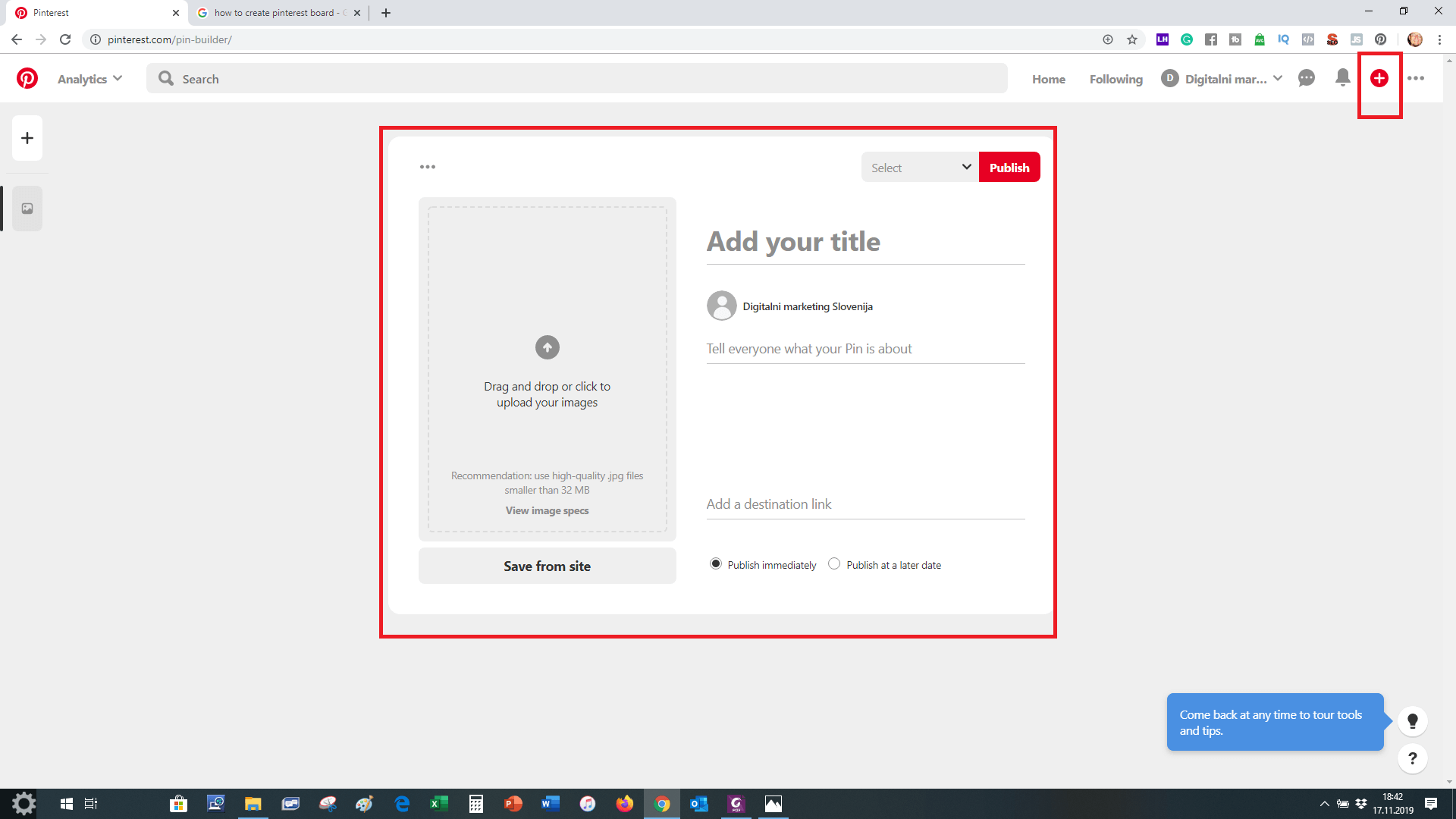
Task: Click the Pinterest logo in header
Action: point(27,78)
